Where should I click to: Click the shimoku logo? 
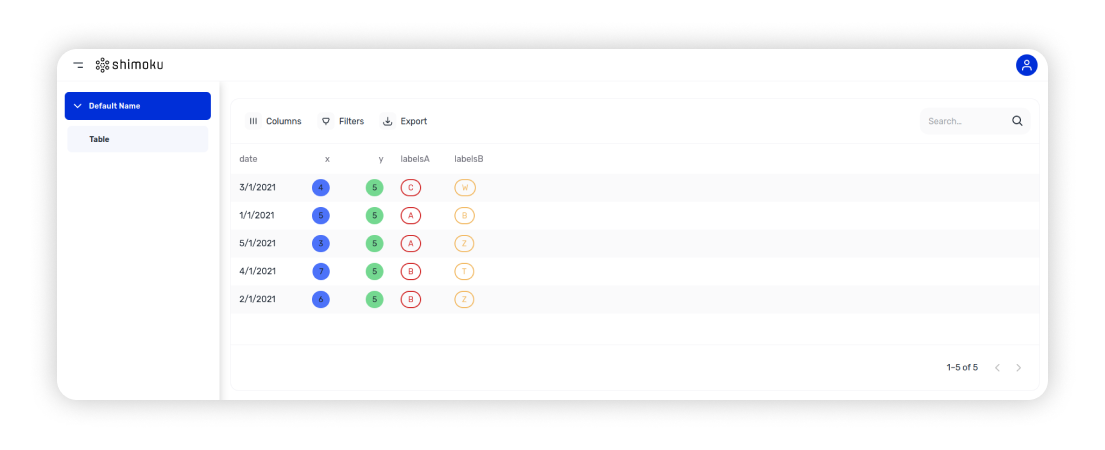point(129,65)
